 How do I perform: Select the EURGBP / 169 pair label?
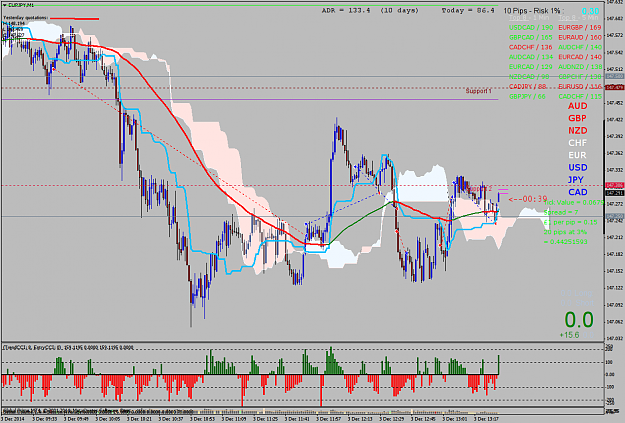pyautogui.click(x=580, y=28)
